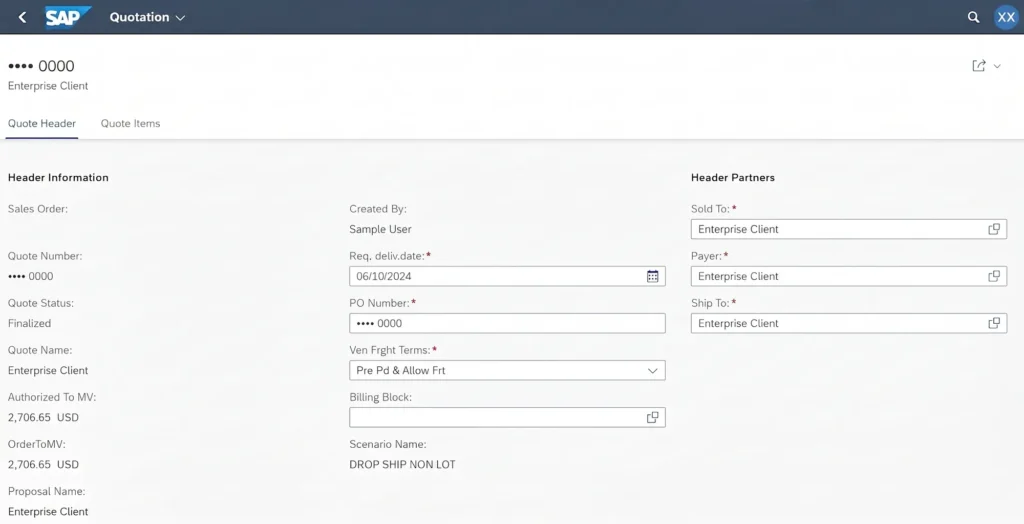The height and width of the screenshot is (524, 1024).
Task: Click the SAP logo
Action: coord(68,17)
